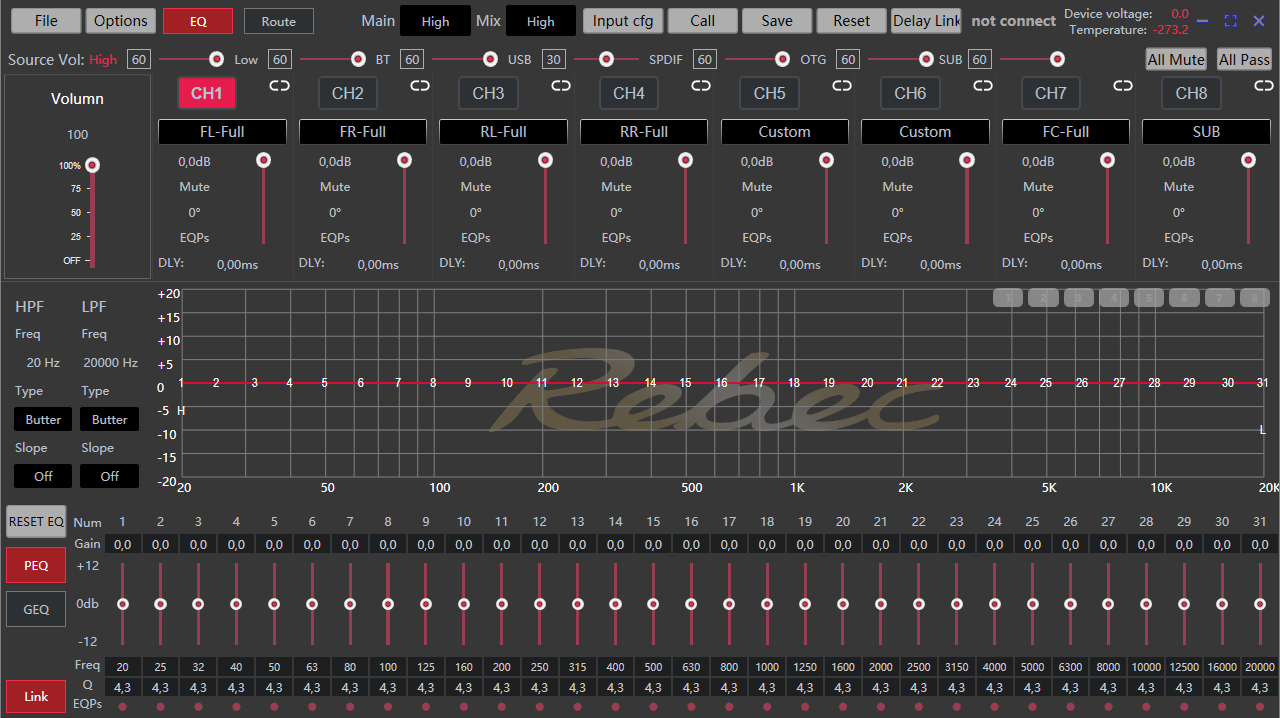Click the channel copy icon beside CH8
This screenshot has width=1280, height=718.
coord(1263,86)
